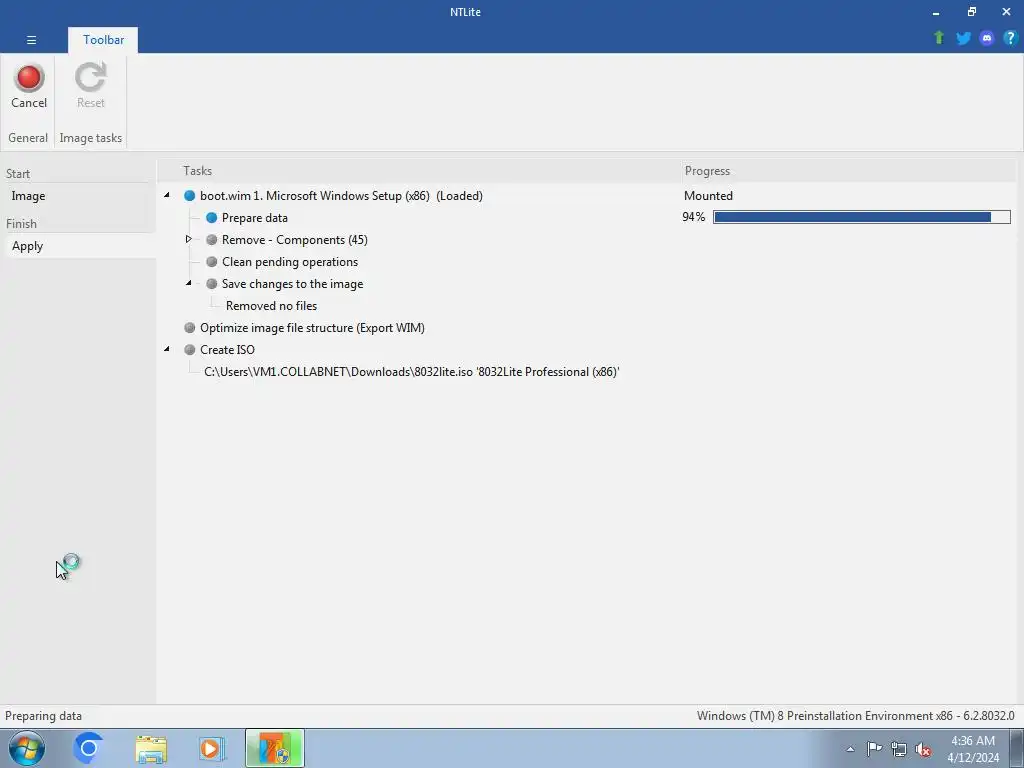1024x768 pixels.
Task: Click blue dot beside Prepare data
Action: [212, 217]
